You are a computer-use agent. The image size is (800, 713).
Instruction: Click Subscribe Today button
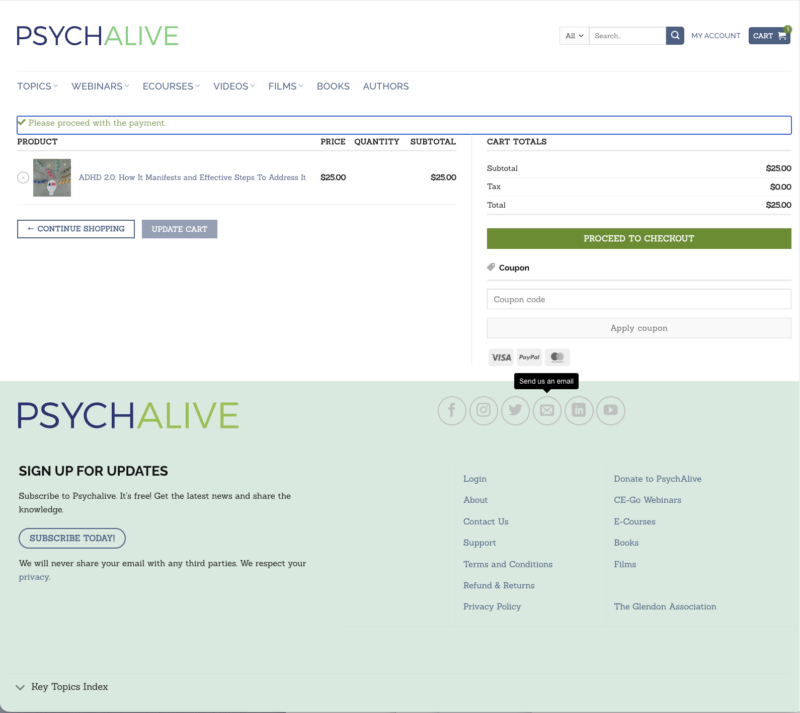(72, 538)
